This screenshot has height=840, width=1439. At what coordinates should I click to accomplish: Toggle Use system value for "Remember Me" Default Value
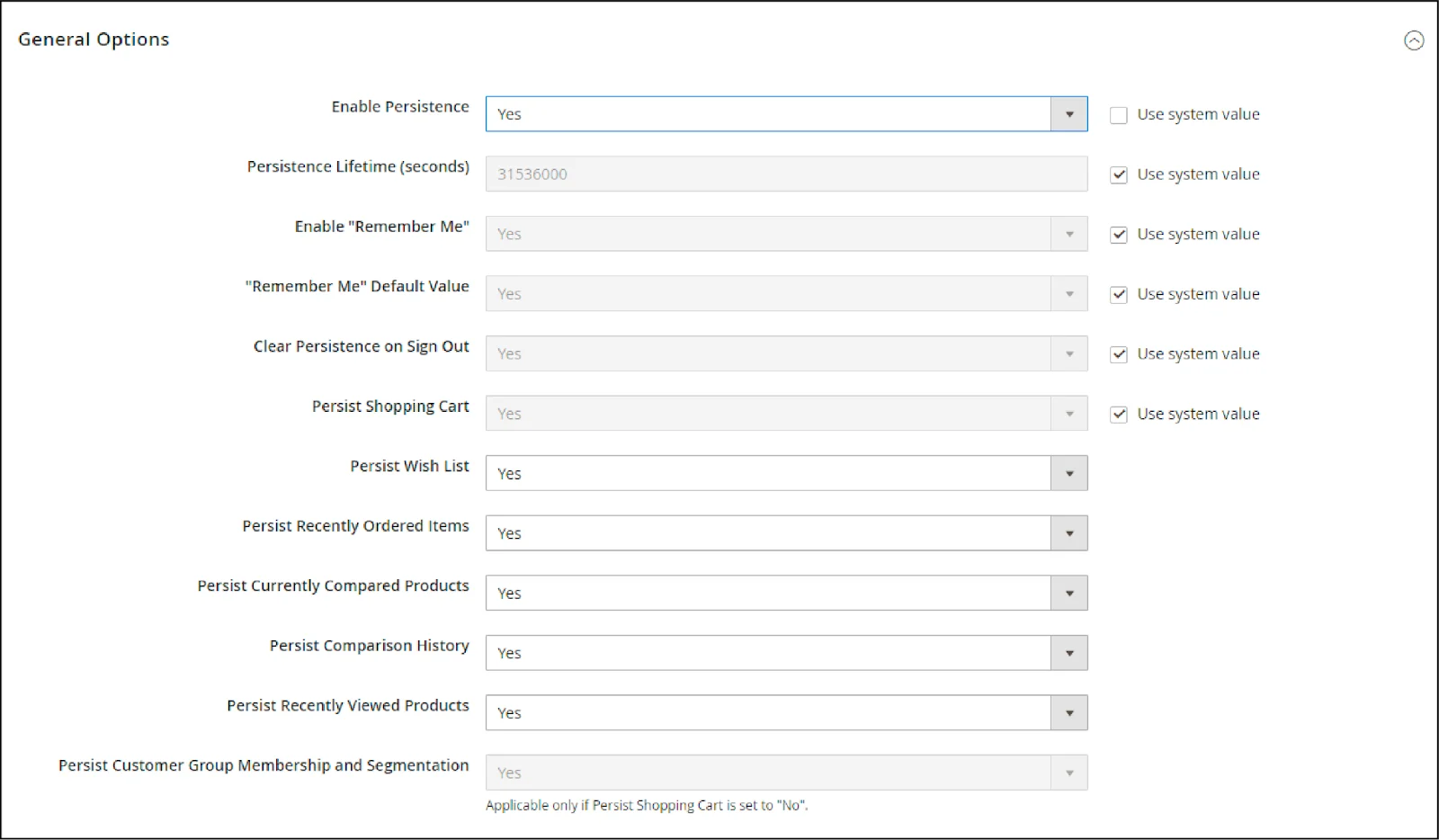pos(1119,295)
